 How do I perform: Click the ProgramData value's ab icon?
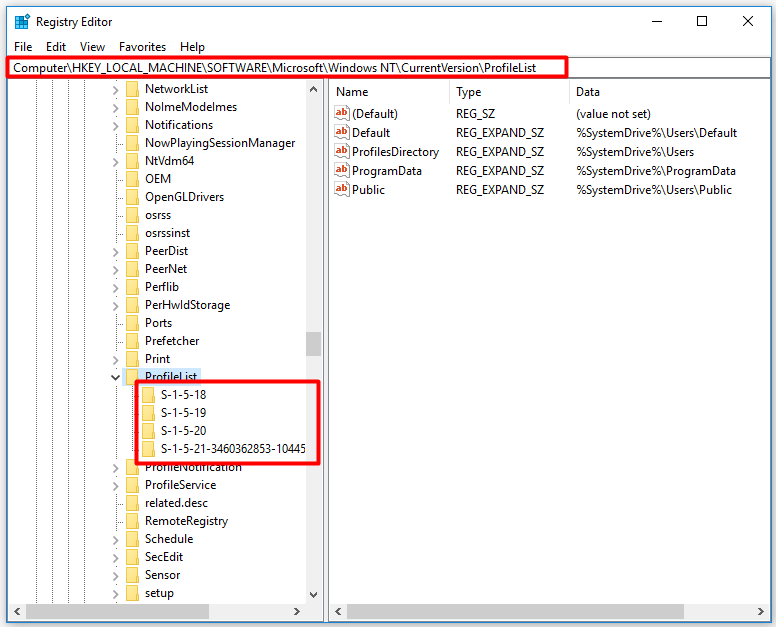tap(341, 170)
